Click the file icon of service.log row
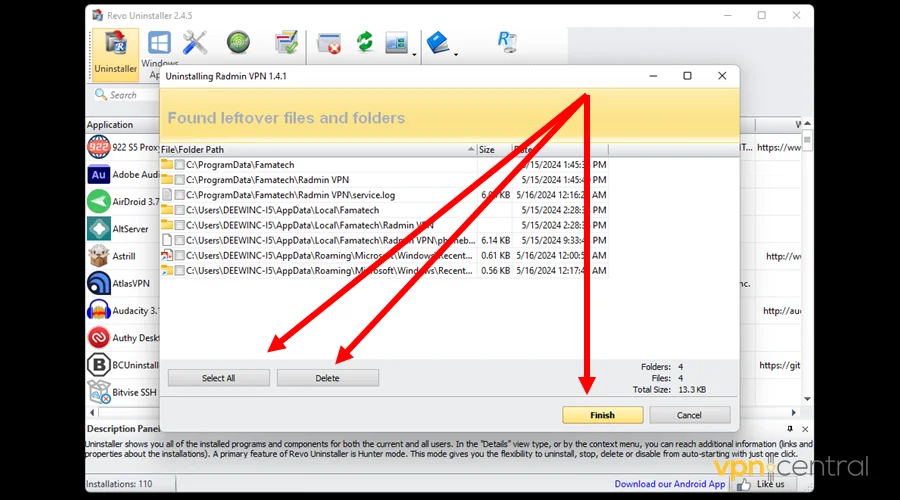 167,195
